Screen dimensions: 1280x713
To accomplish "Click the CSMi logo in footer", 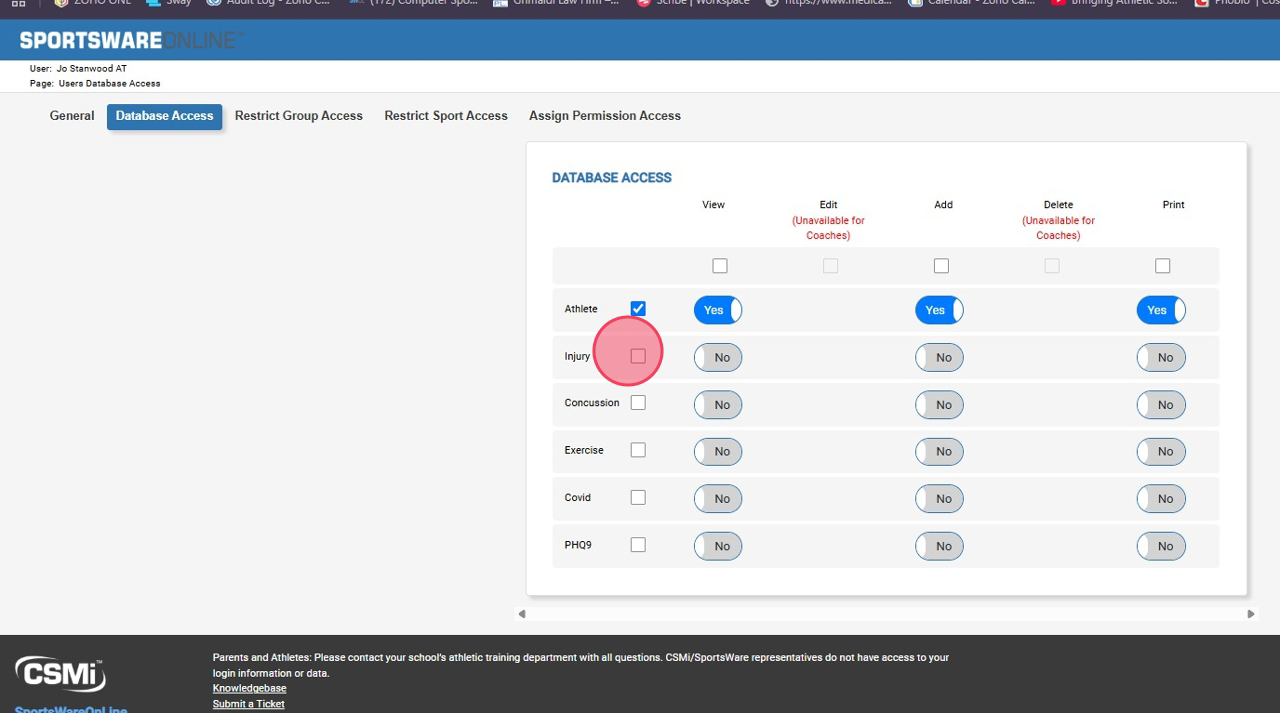I will (60, 674).
